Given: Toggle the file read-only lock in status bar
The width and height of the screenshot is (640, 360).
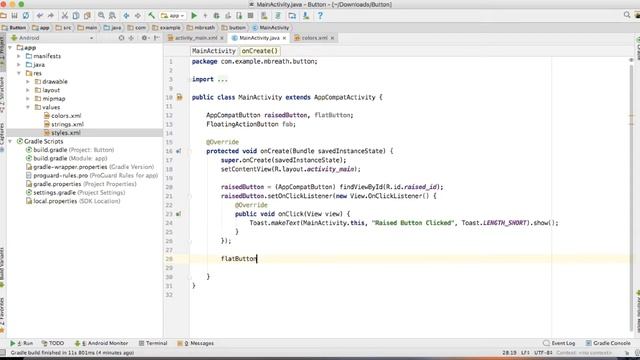Looking at the screenshot, I should [627, 353].
